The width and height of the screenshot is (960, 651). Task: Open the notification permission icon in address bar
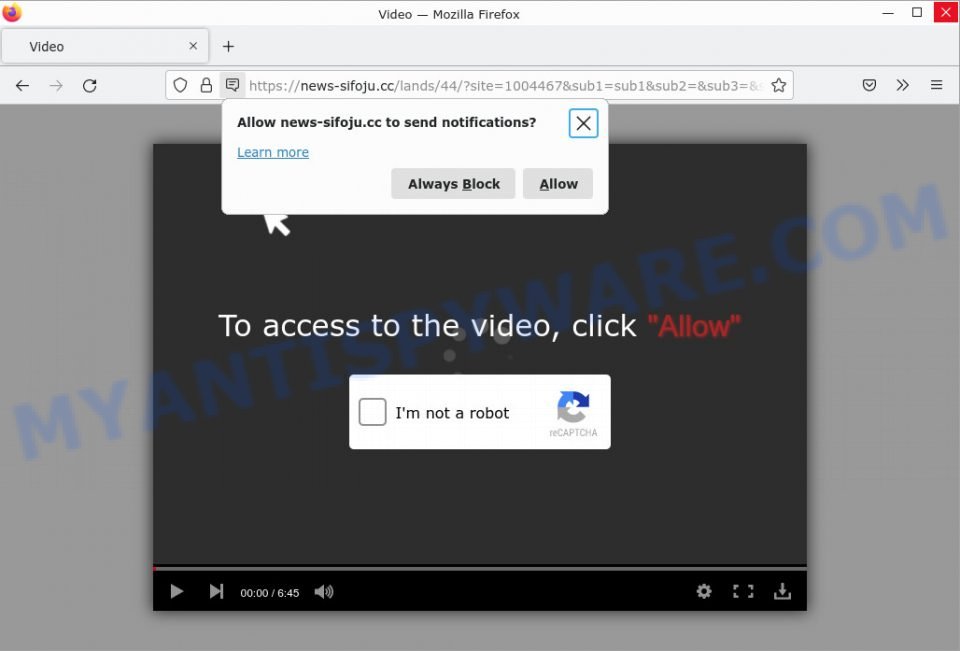(x=233, y=85)
